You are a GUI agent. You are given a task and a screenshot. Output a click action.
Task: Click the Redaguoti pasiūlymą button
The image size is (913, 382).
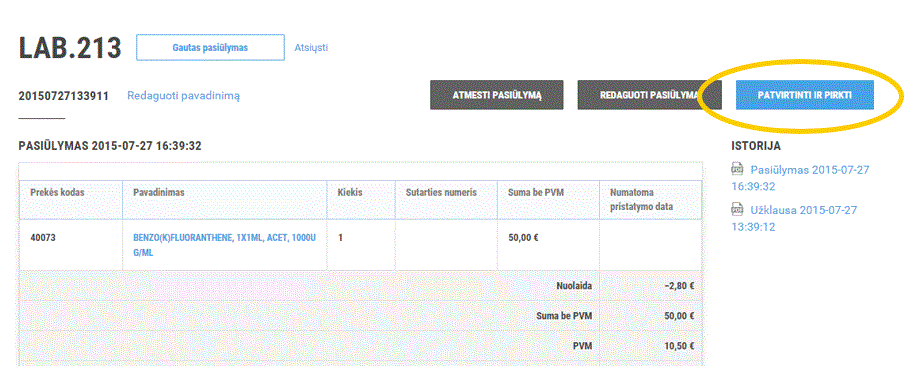[649, 95]
